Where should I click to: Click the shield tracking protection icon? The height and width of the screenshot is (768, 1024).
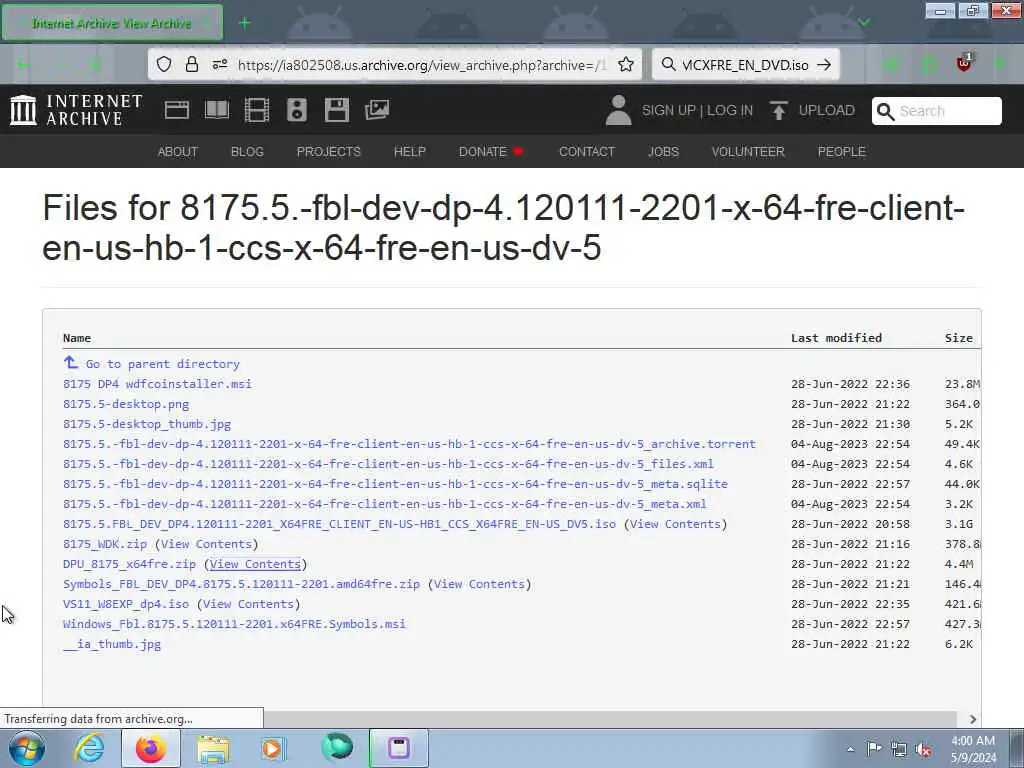pyautogui.click(x=164, y=64)
